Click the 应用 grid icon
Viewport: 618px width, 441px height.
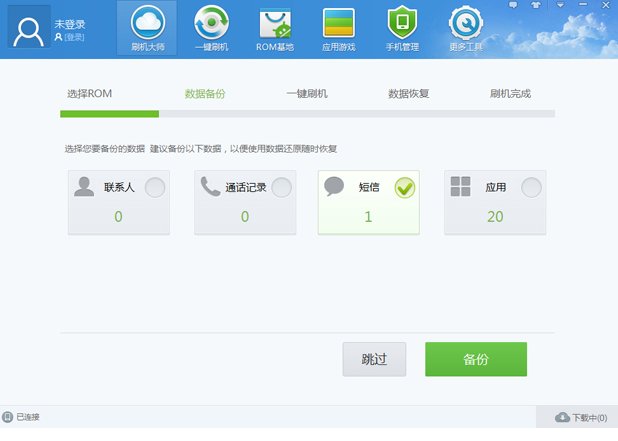(460, 186)
